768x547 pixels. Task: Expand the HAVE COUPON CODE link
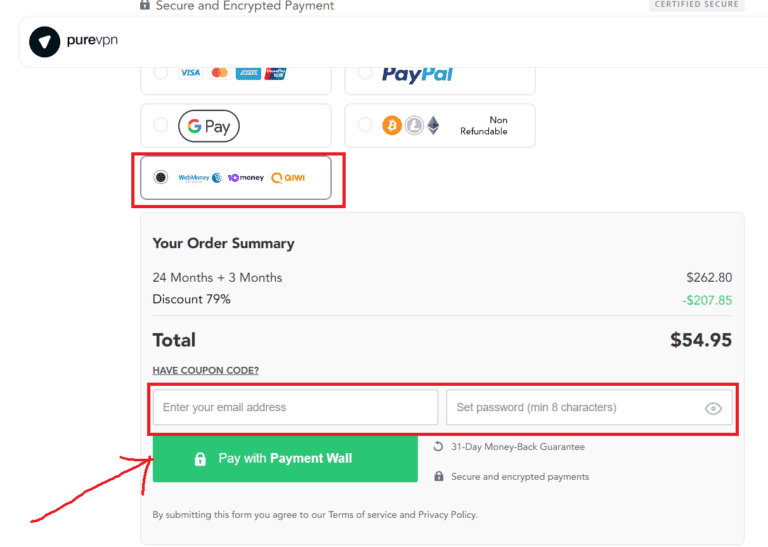[205, 371]
